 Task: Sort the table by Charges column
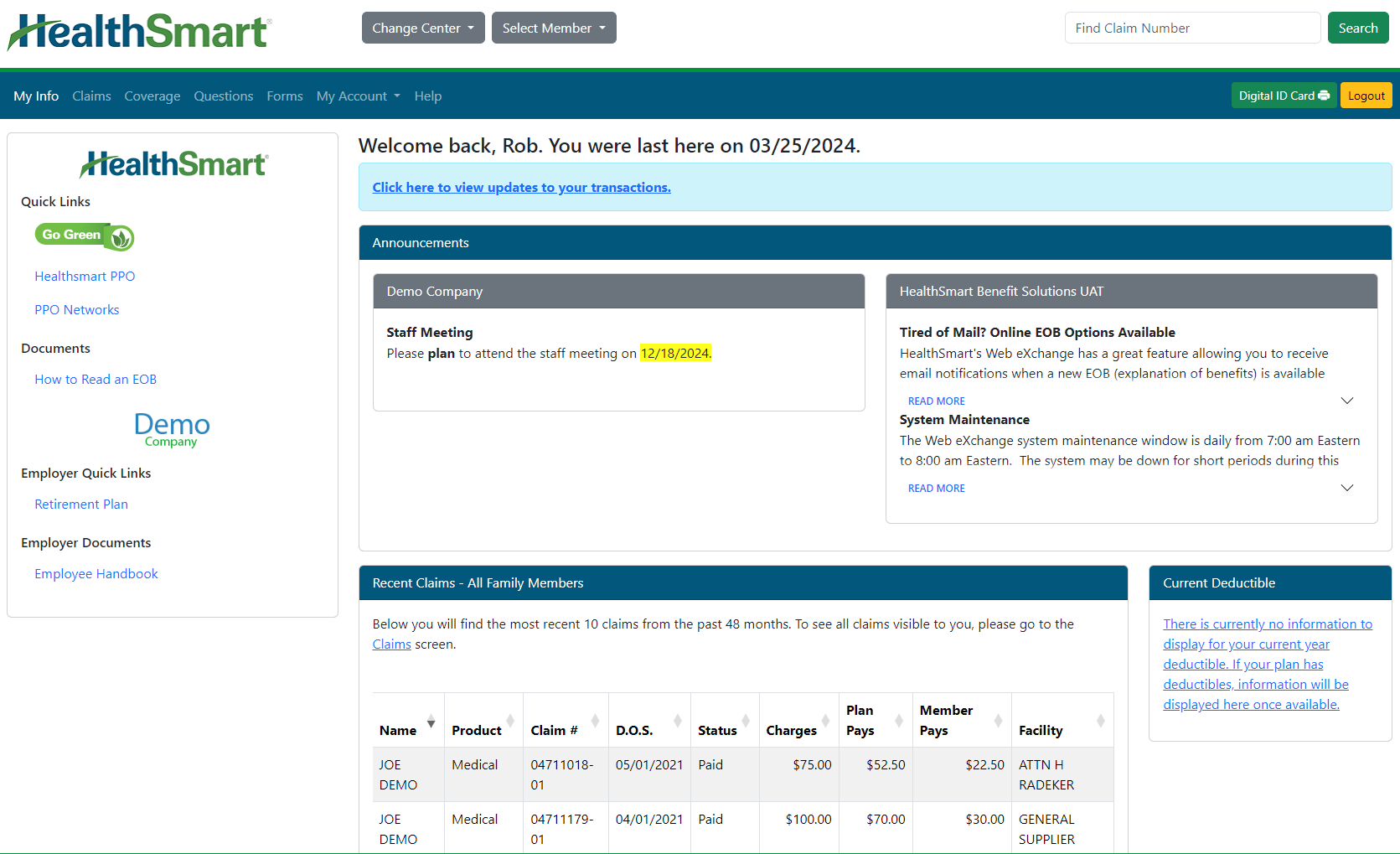pos(798,720)
